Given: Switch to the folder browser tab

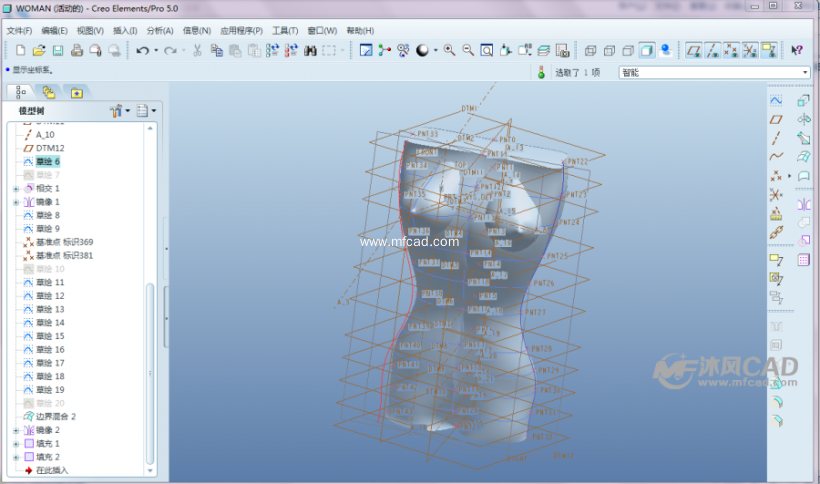Looking at the screenshot, I should coord(49,92).
